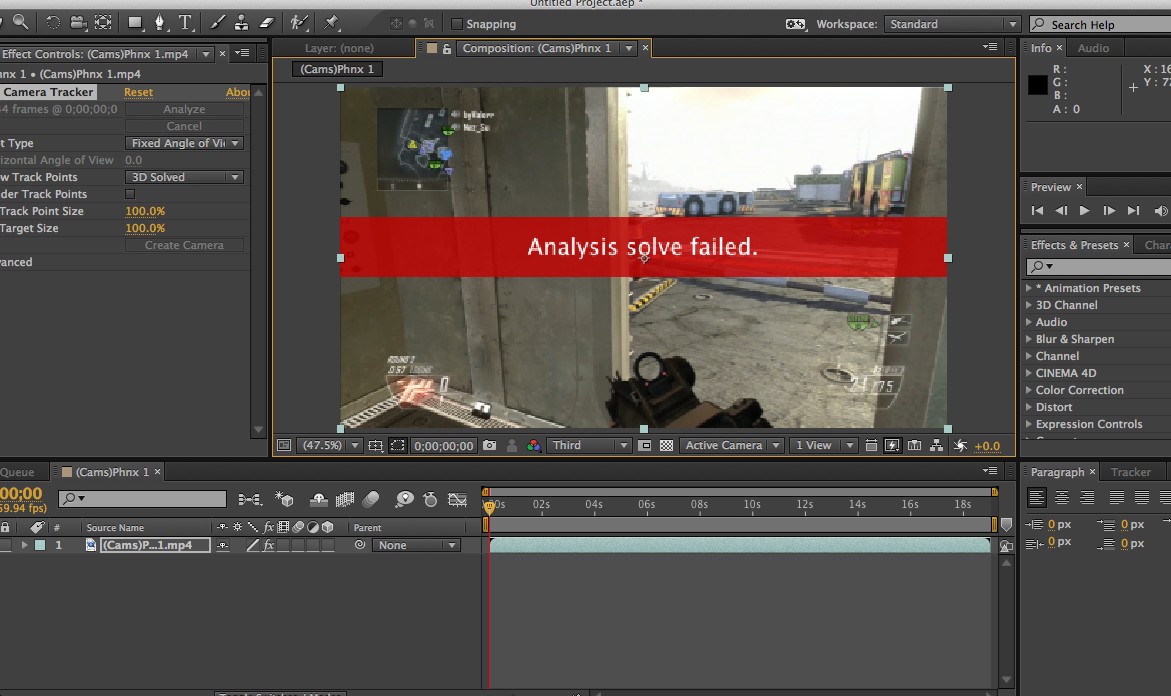
Task: Take a snapshot with camera icon
Action: point(489,445)
